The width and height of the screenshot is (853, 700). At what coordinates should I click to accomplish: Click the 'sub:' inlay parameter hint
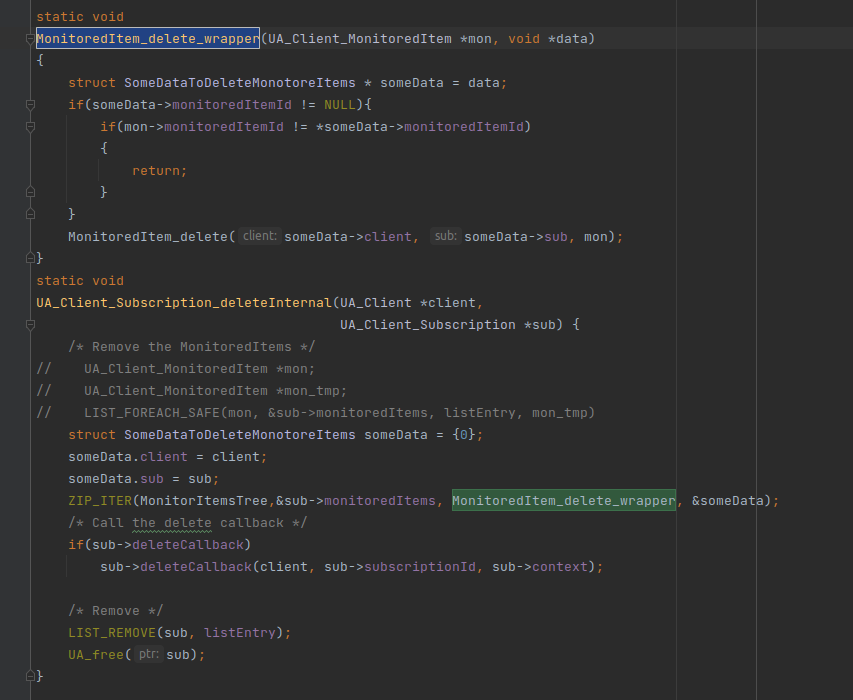pos(446,236)
